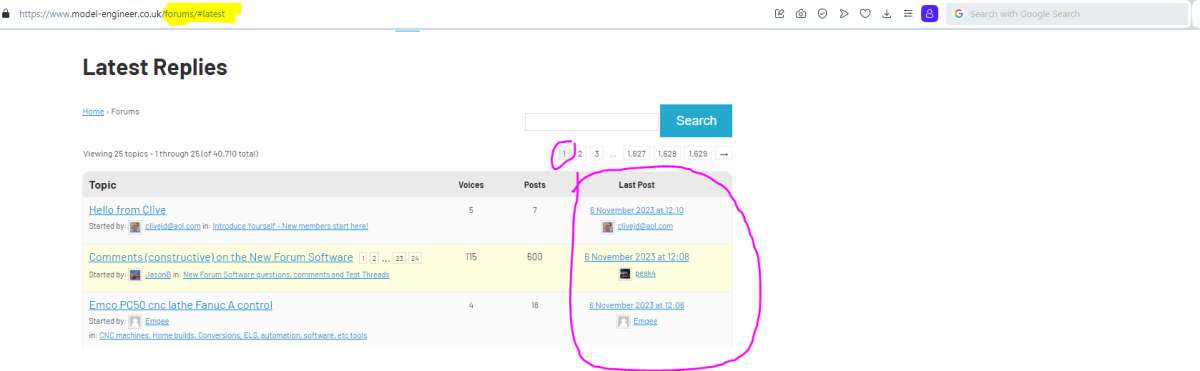
Task: Click 'Viewing 25 topics' summary text
Action: [x=171, y=154]
